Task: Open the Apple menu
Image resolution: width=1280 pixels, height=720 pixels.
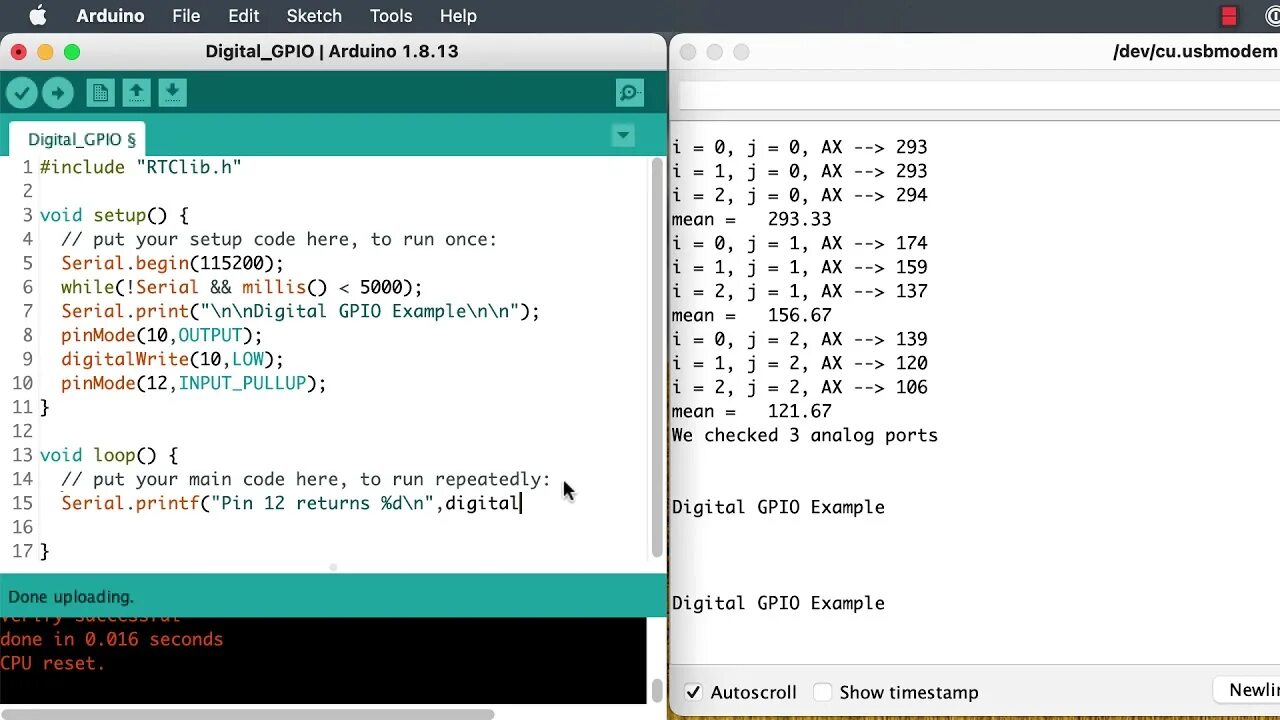Action: (x=38, y=16)
